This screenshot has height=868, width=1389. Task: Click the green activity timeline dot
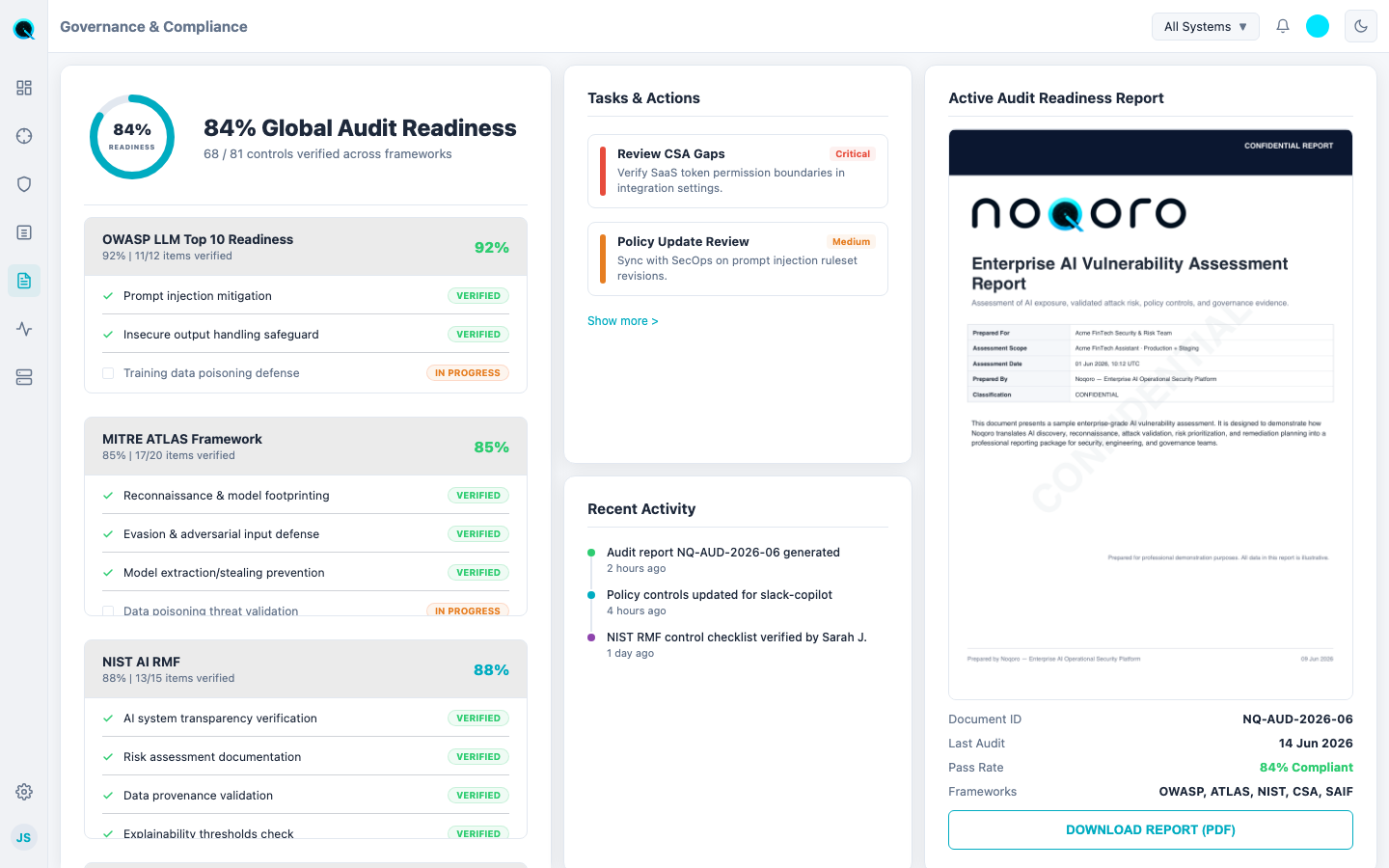click(x=591, y=553)
